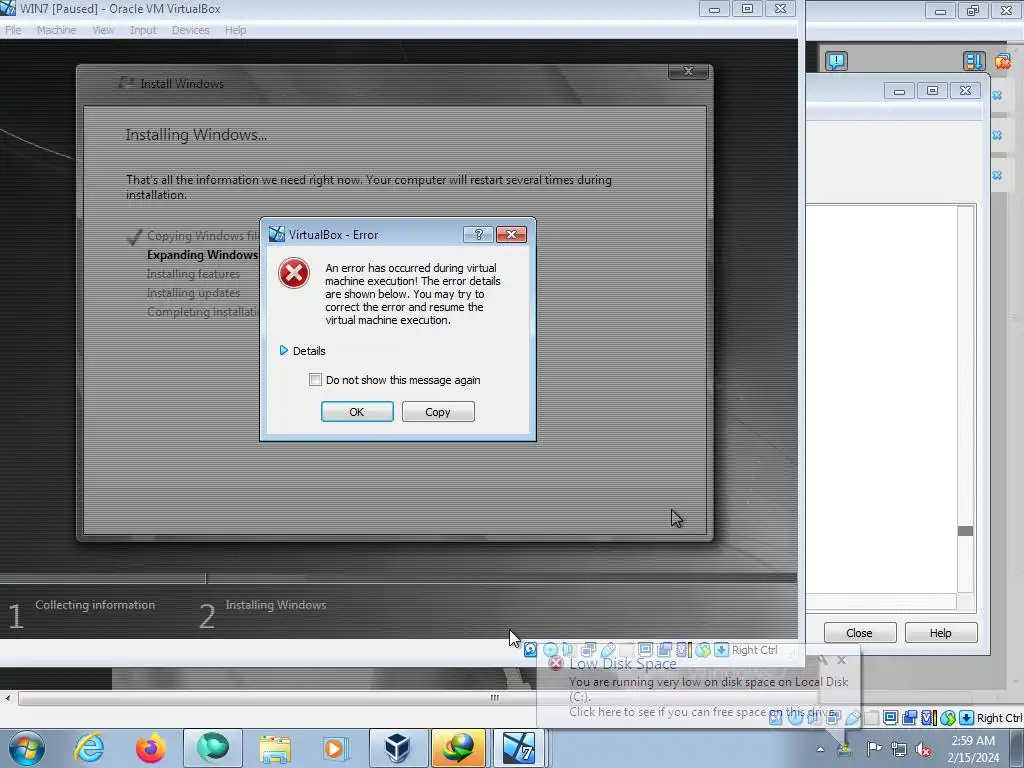The width and height of the screenshot is (1024, 768).
Task: Click the low disk space tray icon
Action: [x=844, y=749]
